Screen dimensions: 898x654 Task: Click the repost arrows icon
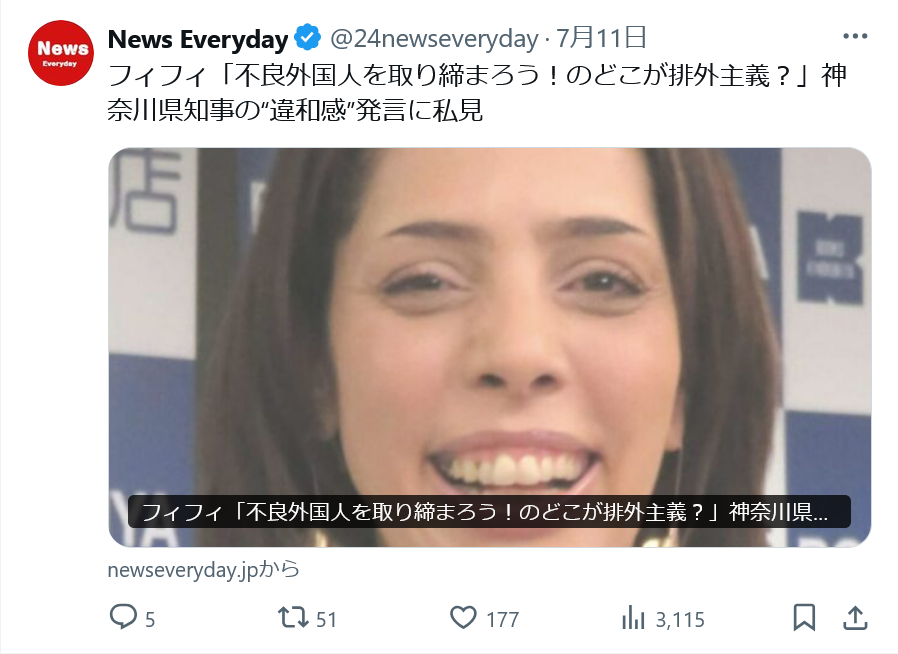[x=293, y=618]
